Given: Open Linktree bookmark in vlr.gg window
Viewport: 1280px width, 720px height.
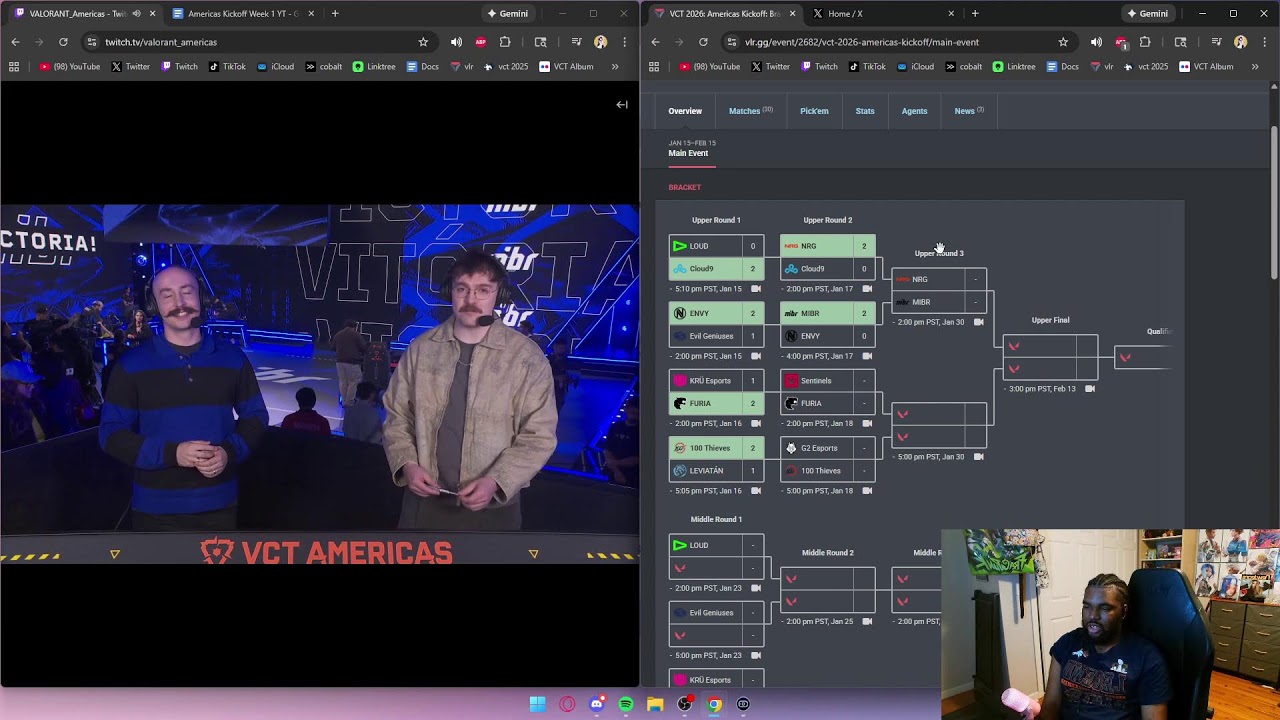Looking at the screenshot, I should tap(1013, 66).
